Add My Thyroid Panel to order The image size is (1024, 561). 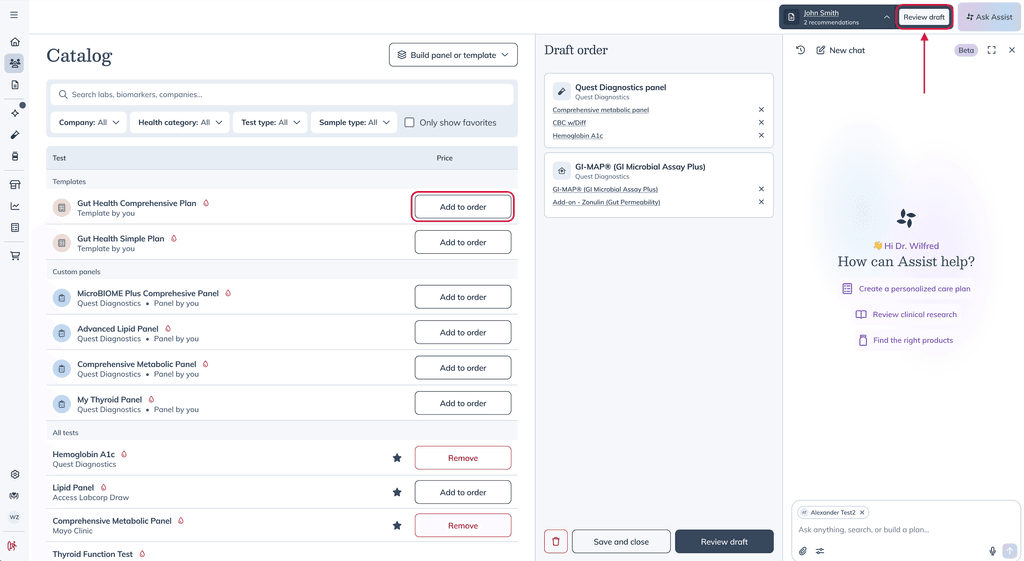click(463, 404)
